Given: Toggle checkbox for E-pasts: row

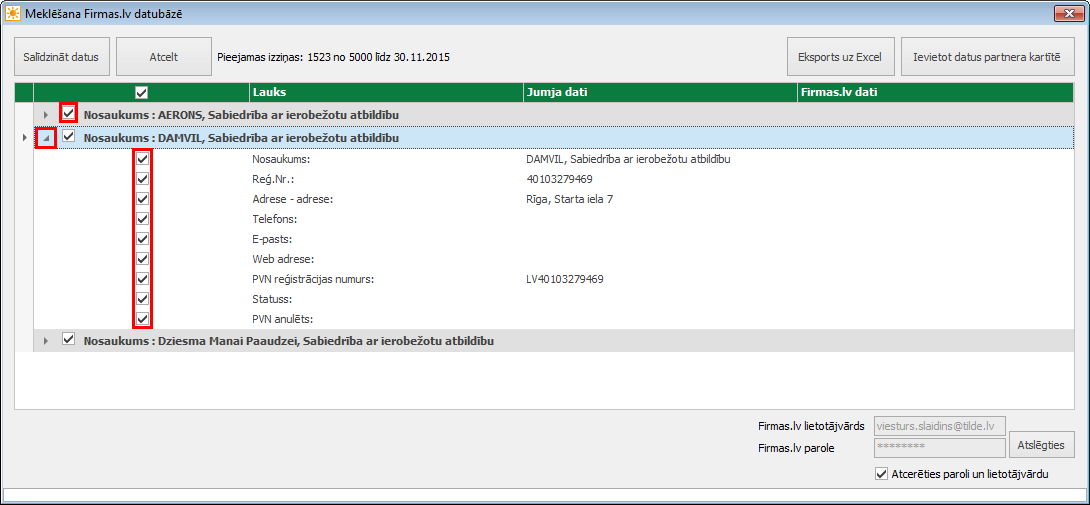Looking at the screenshot, I should 142,239.
